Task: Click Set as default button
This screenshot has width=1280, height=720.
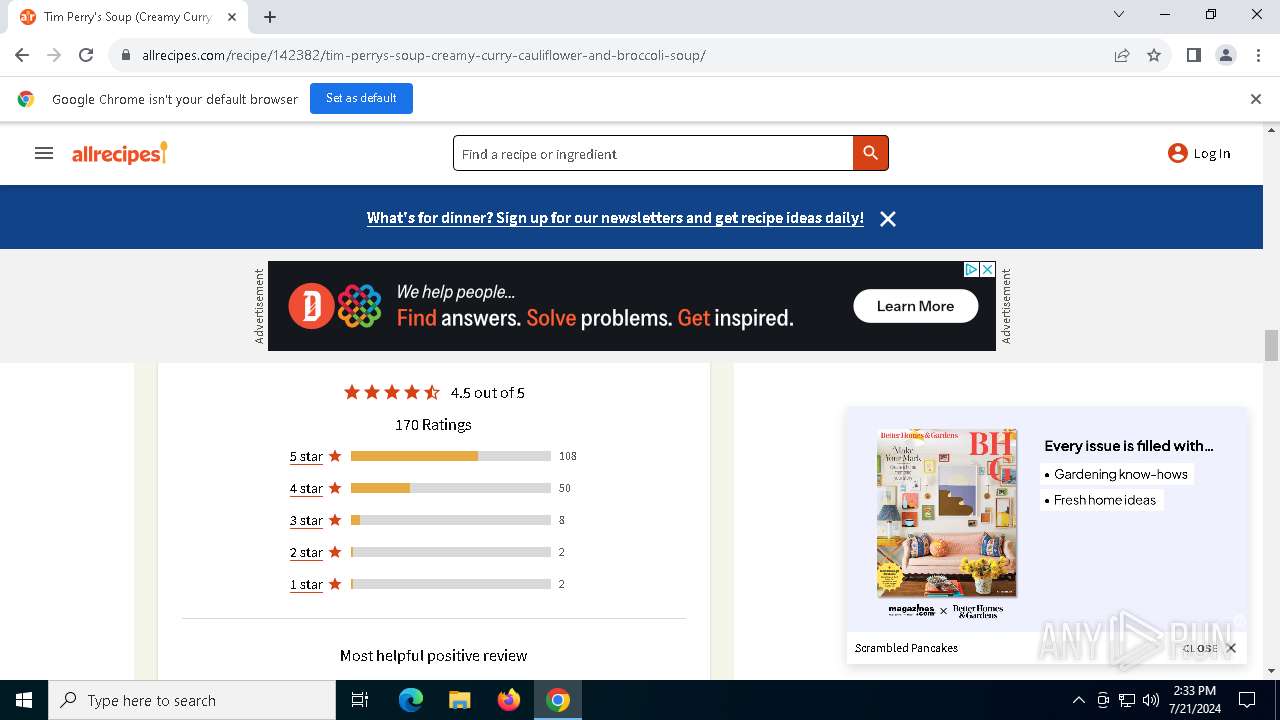Action: 361,98
